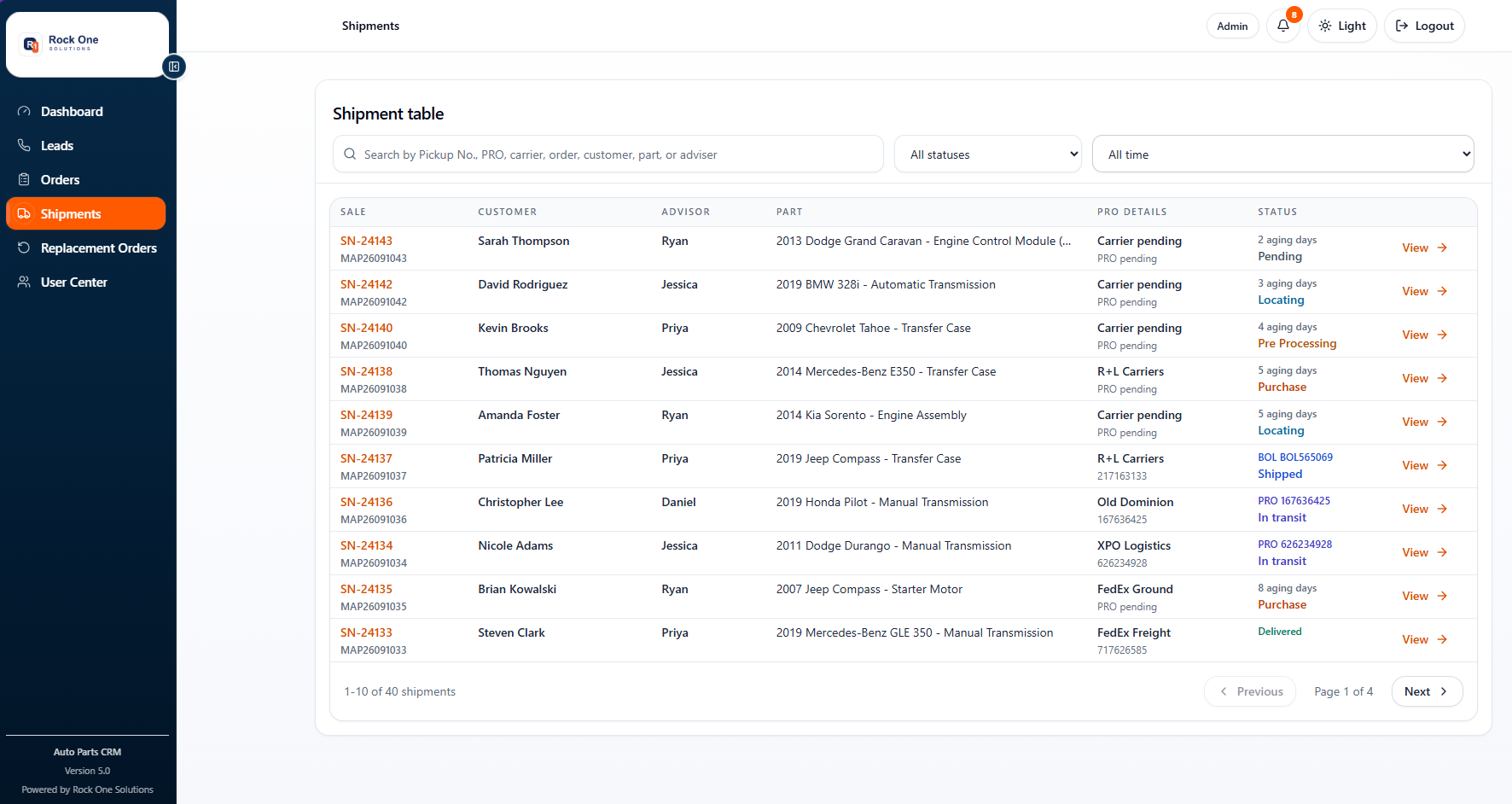1512x804 pixels.
Task: View shipment SN-24138
Action: click(x=1424, y=378)
